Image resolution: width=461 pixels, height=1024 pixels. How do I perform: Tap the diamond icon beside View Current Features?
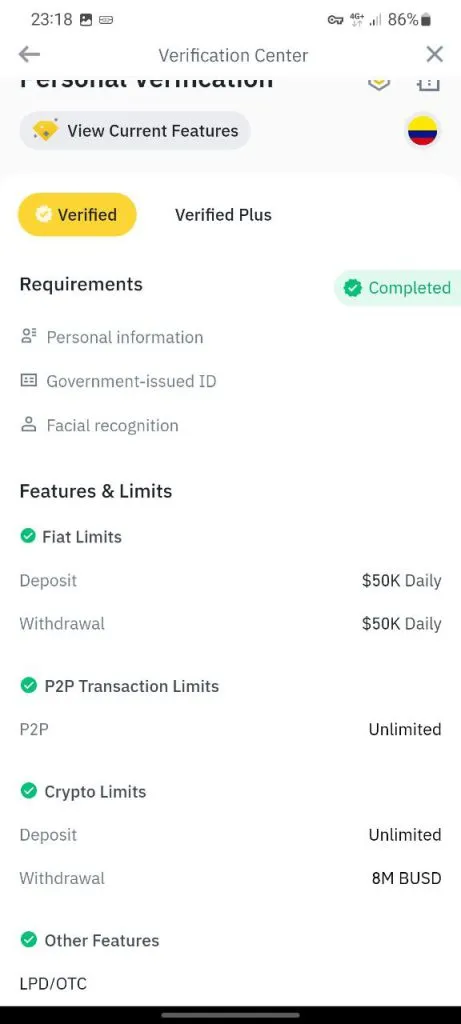[45, 131]
